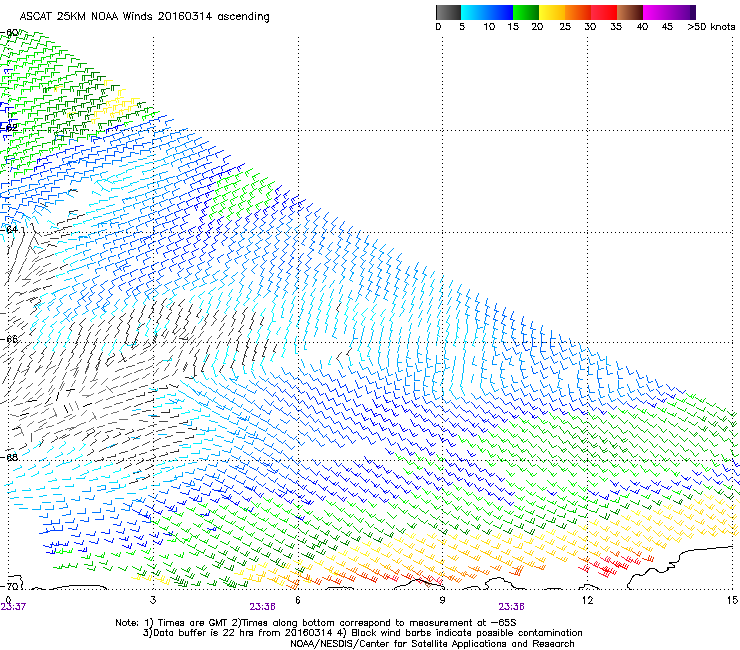Click the latitude label '-68'
Image resolution: width=740 pixels, height=650 pixels.
9,457
